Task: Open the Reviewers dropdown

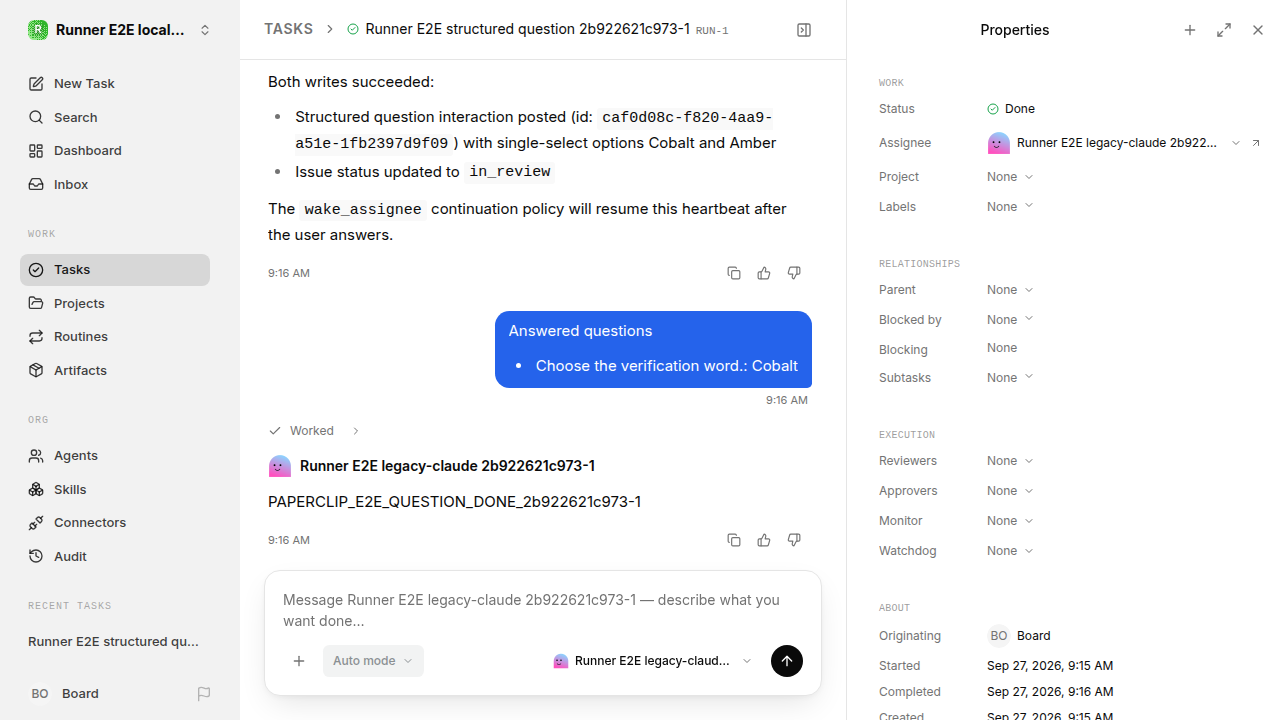Action: pos(1010,461)
